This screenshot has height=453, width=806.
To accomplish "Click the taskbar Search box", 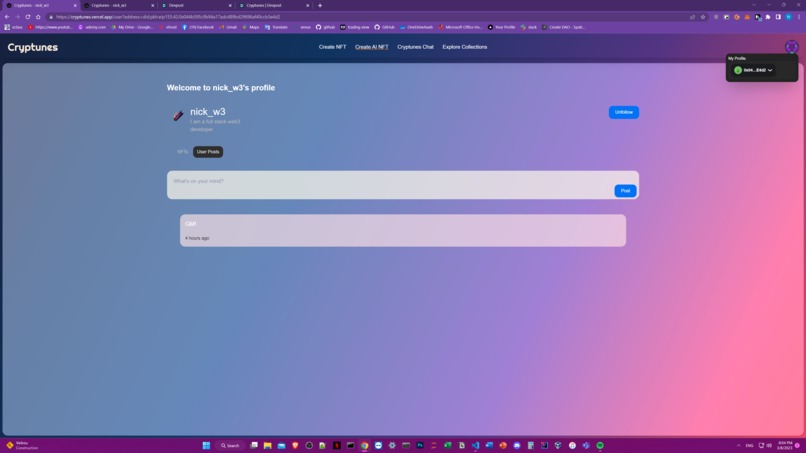I will tap(230, 445).
